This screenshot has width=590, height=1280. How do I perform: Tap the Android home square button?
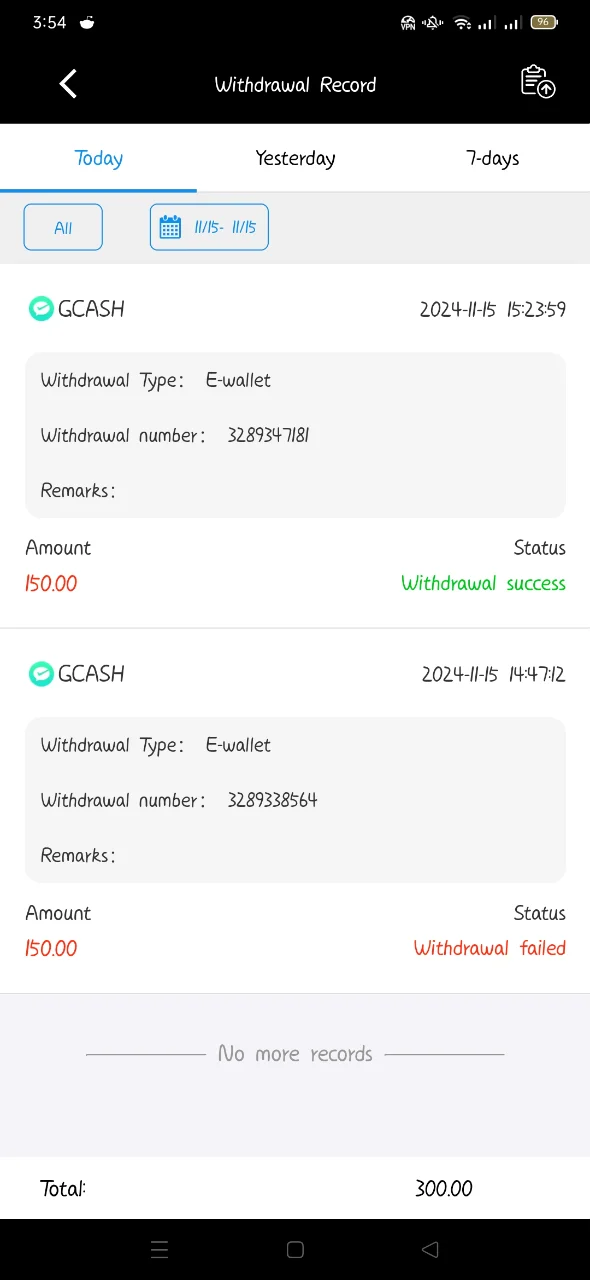pos(295,1249)
